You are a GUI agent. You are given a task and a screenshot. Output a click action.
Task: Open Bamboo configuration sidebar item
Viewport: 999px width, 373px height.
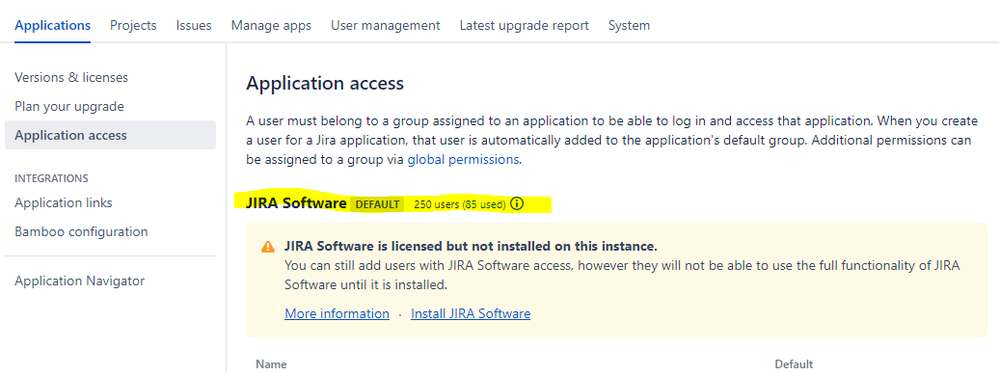[x=81, y=231]
